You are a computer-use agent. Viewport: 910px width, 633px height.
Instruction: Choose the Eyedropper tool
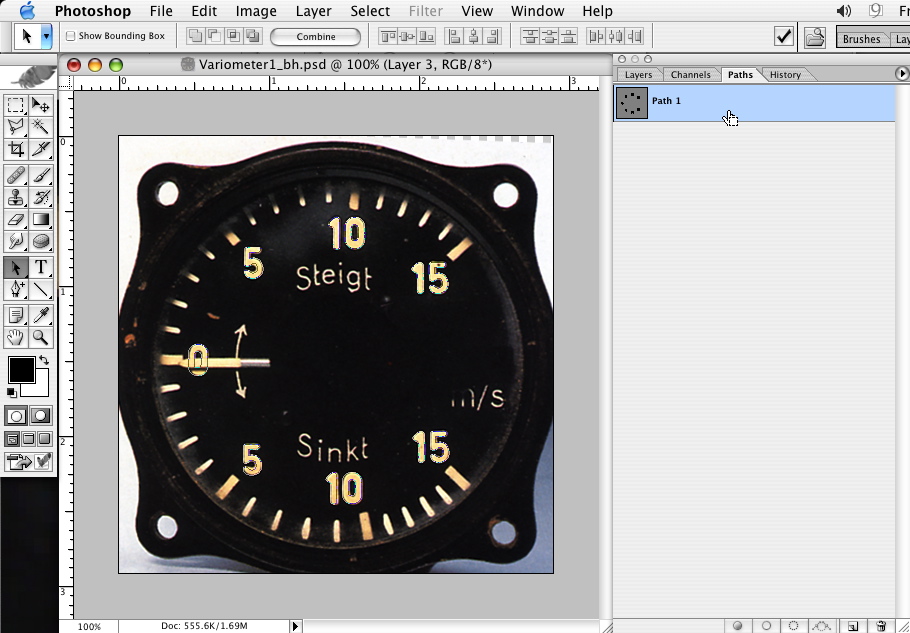pyautogui.click(x=41, y=315)
